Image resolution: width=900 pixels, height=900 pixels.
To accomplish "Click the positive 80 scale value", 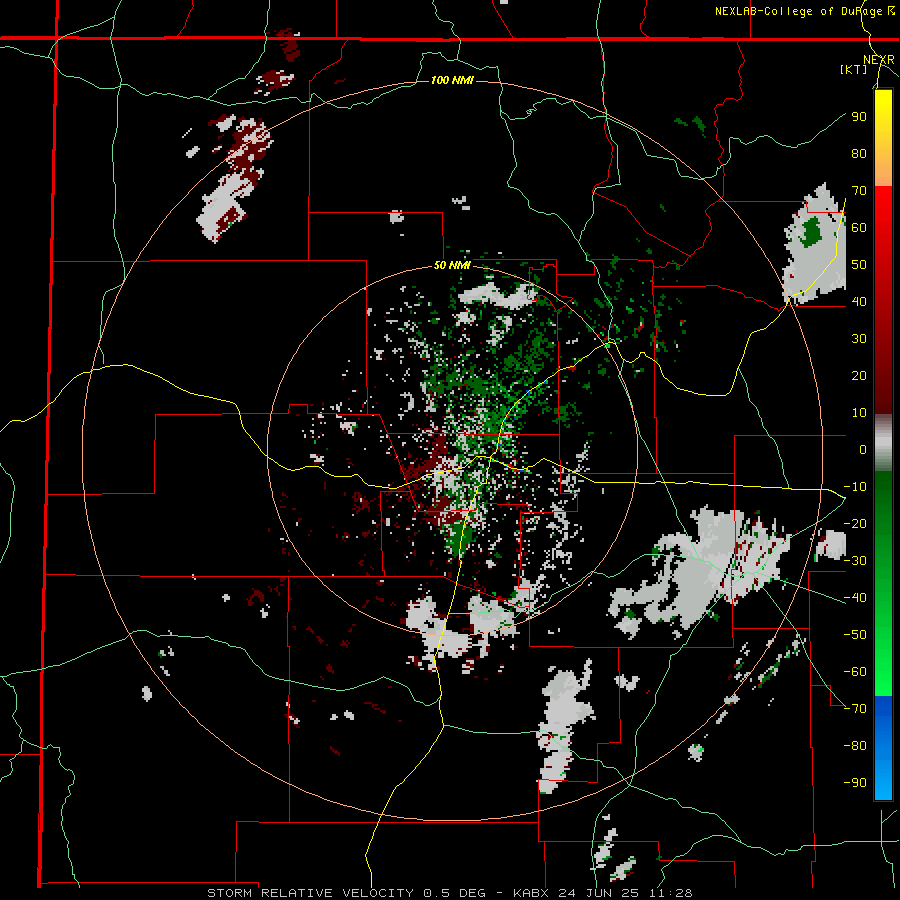I will (x=859, y=154).
